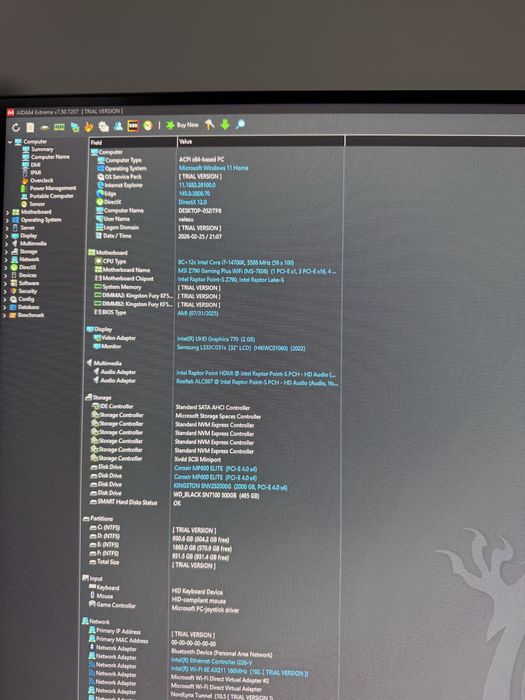Click the KINGSTON SNV2S2000G disk link
Image resolution: width=525 pixels, height=700 pixels.
coord(230,487)
